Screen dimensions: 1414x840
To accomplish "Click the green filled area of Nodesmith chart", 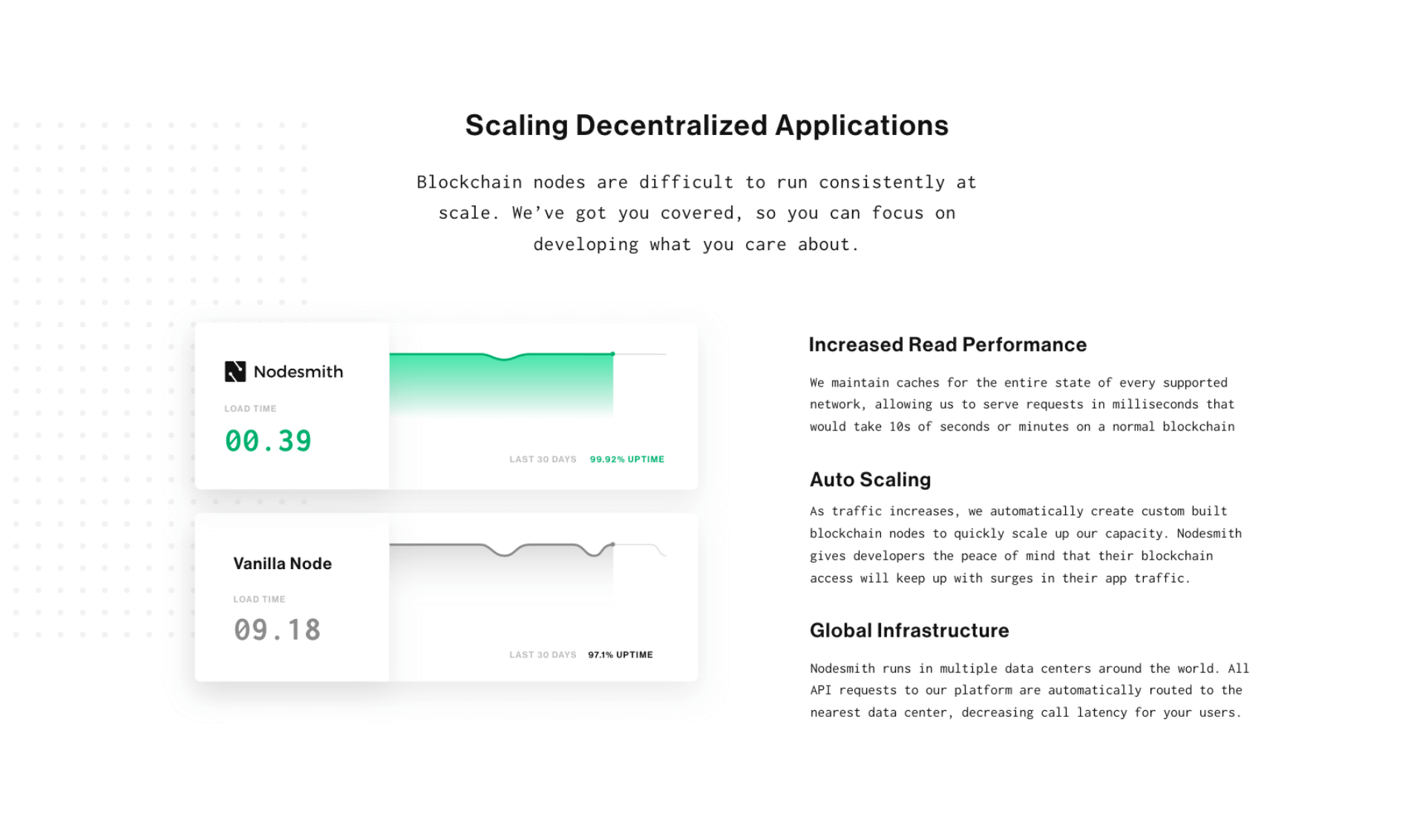I will [x=501, y=382].
